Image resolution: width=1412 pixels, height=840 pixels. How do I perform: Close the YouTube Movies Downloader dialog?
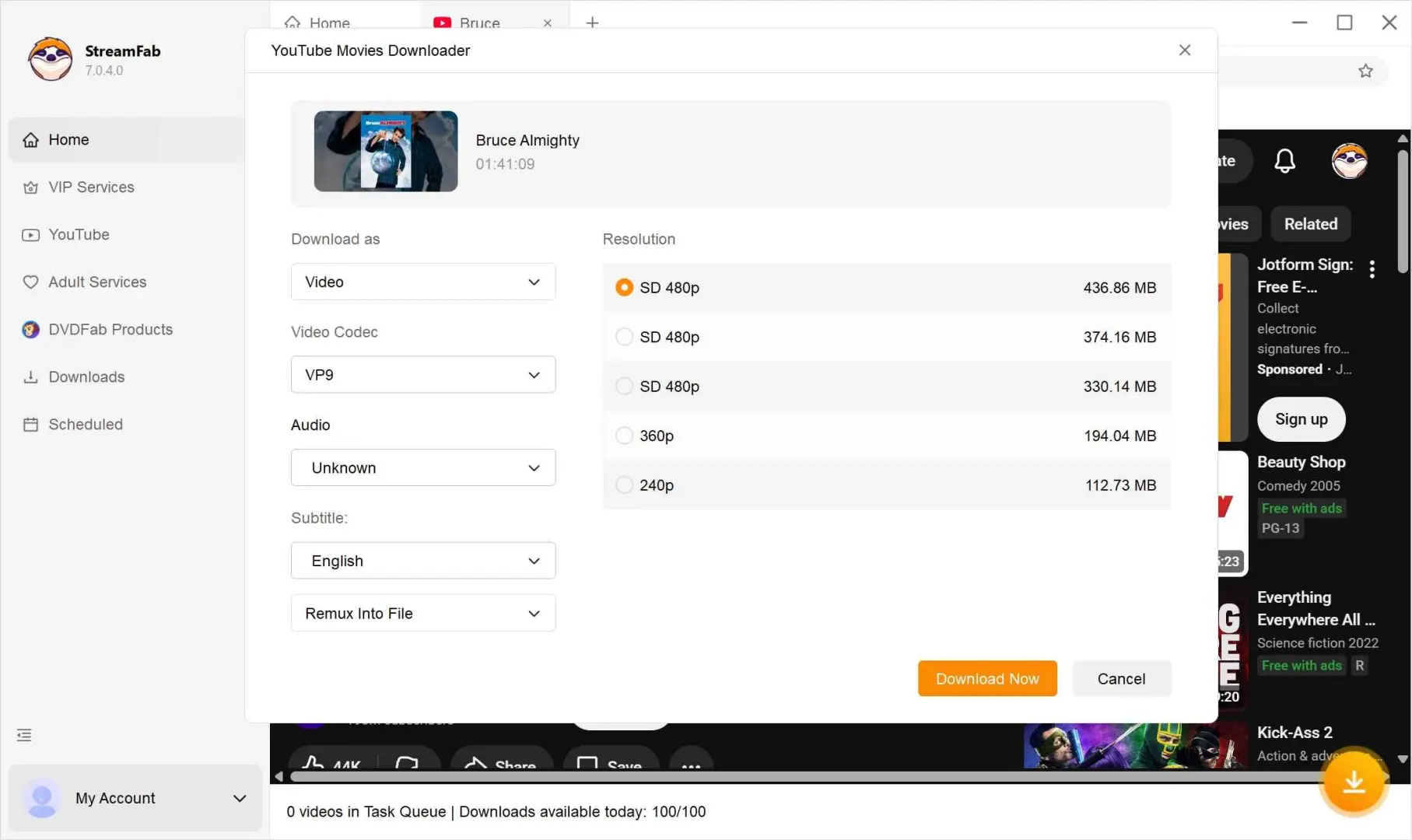pos(1185,50)
